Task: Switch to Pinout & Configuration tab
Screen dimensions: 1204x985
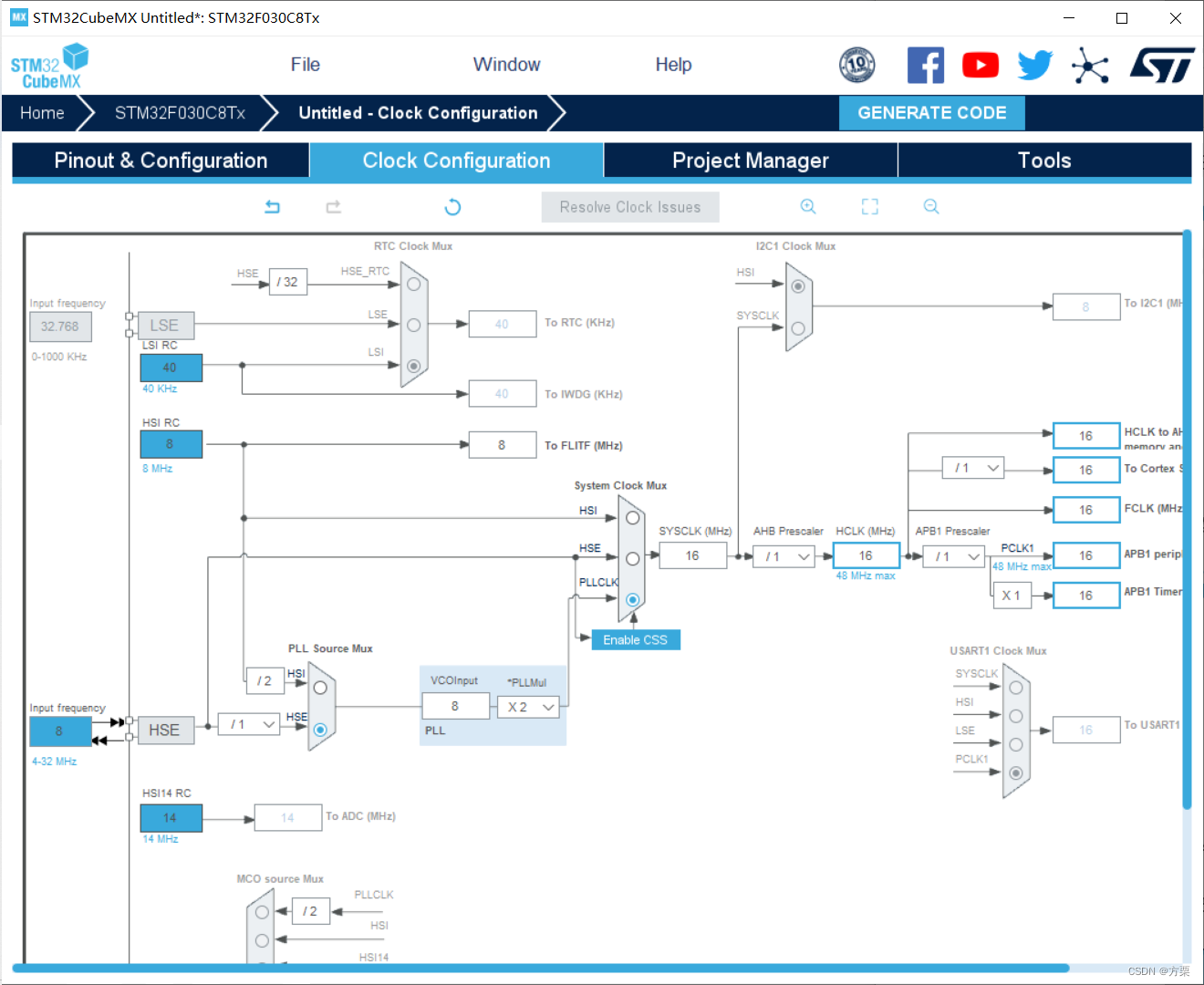Action: click(x=161, y=161)
